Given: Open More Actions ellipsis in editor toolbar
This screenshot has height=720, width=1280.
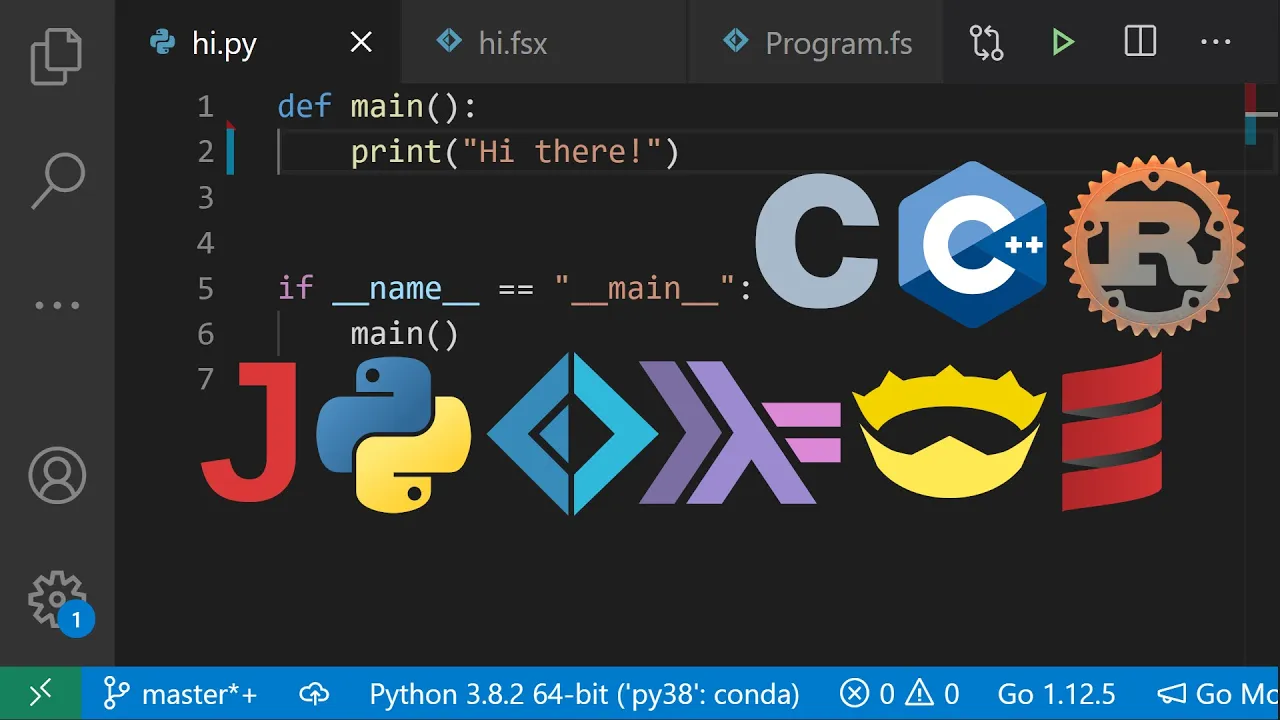Looking at the screenshot, I should (x=1216, y=42).
